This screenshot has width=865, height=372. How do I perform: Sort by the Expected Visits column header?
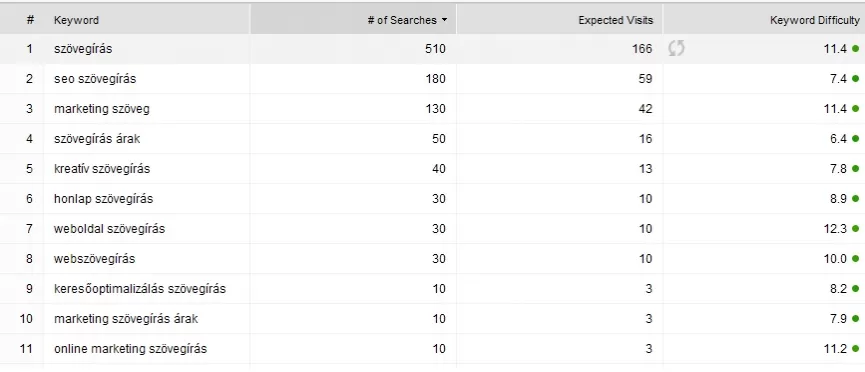pyautogui.click(x=616, y=20)
